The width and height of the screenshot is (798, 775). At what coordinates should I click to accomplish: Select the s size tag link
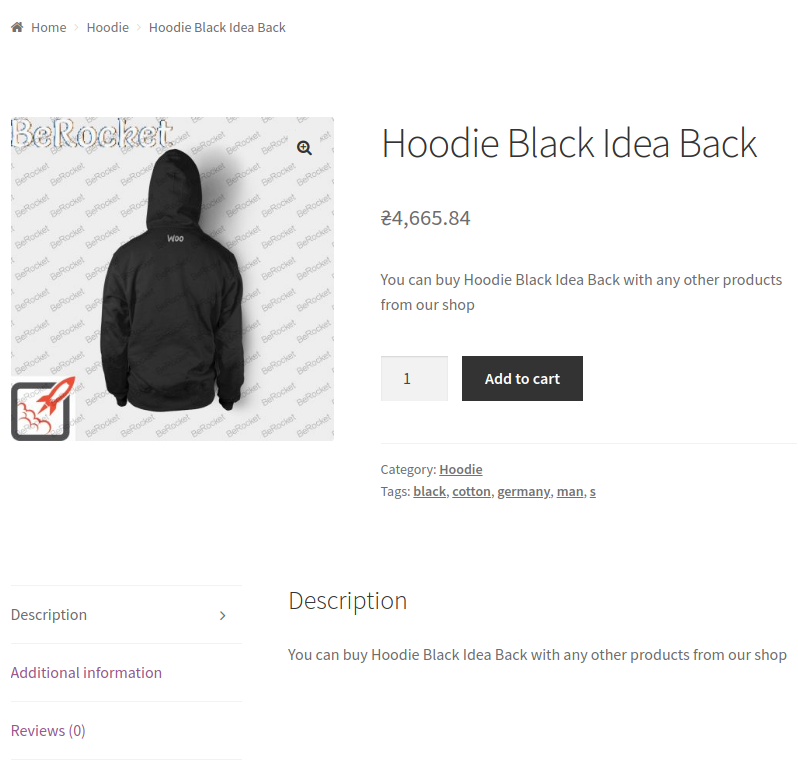point(592,492)
